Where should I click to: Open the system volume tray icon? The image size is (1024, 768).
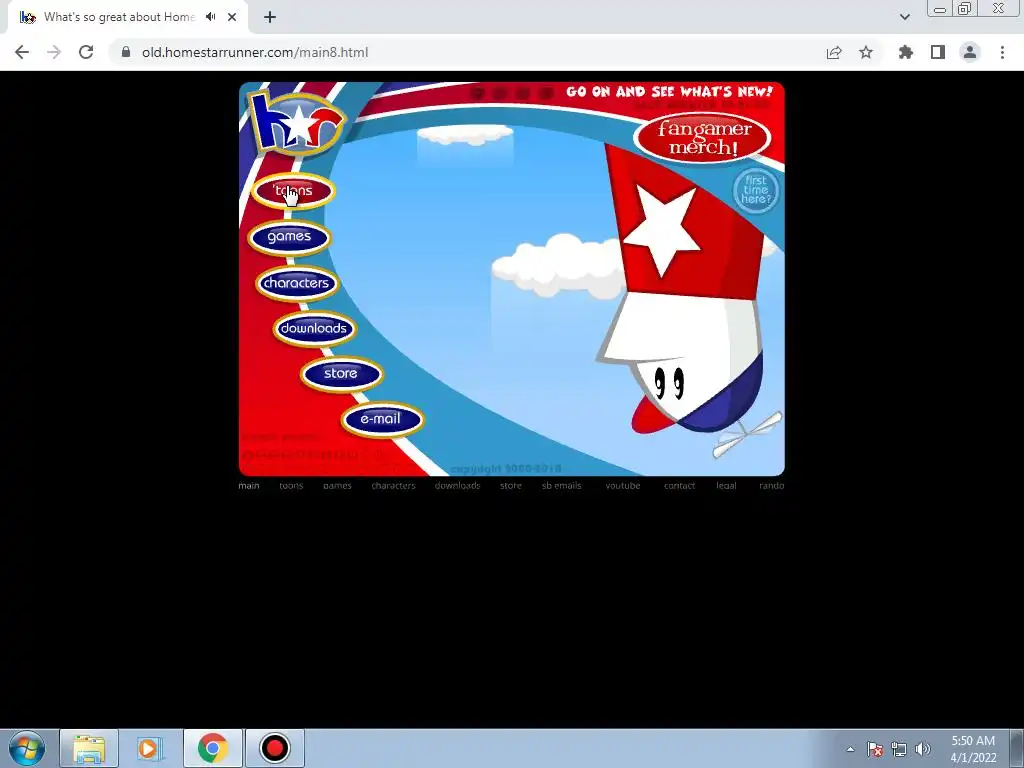(x=923, y=749)
